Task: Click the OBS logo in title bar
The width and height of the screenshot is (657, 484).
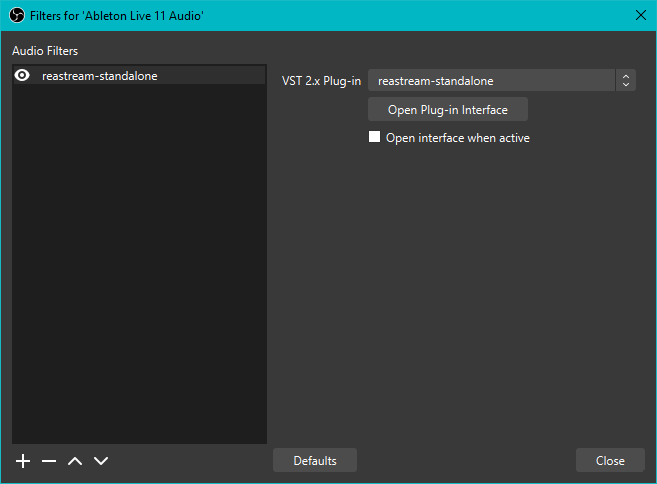Action: (16, 14)
